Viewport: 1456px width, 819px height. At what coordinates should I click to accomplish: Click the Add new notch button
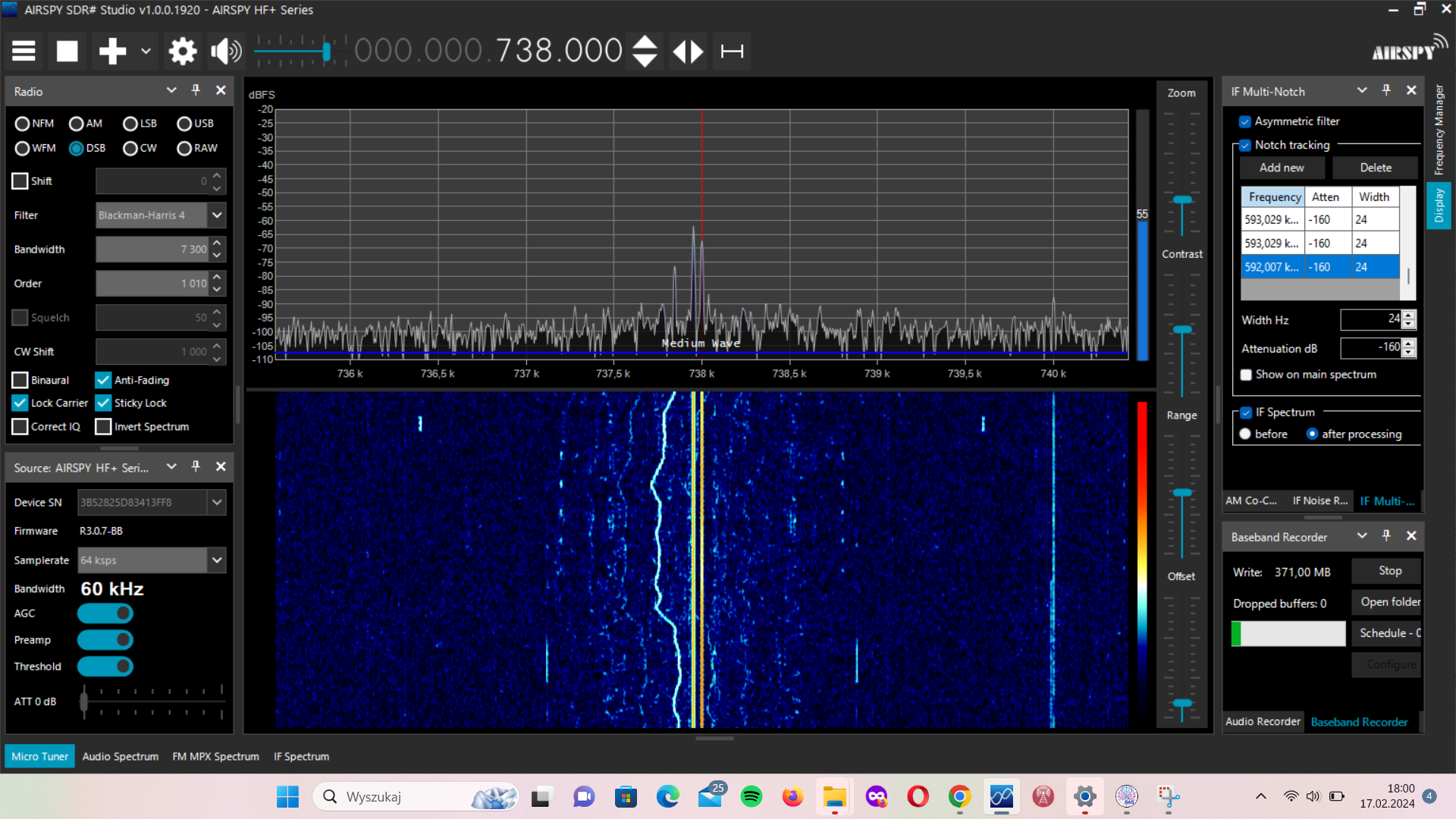(x=1282, y=168)
